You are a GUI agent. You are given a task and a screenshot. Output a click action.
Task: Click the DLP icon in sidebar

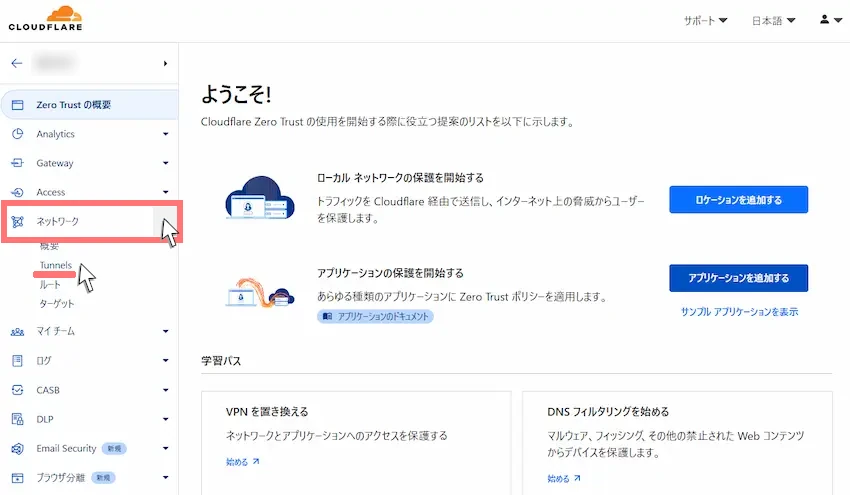coord(17,419)
